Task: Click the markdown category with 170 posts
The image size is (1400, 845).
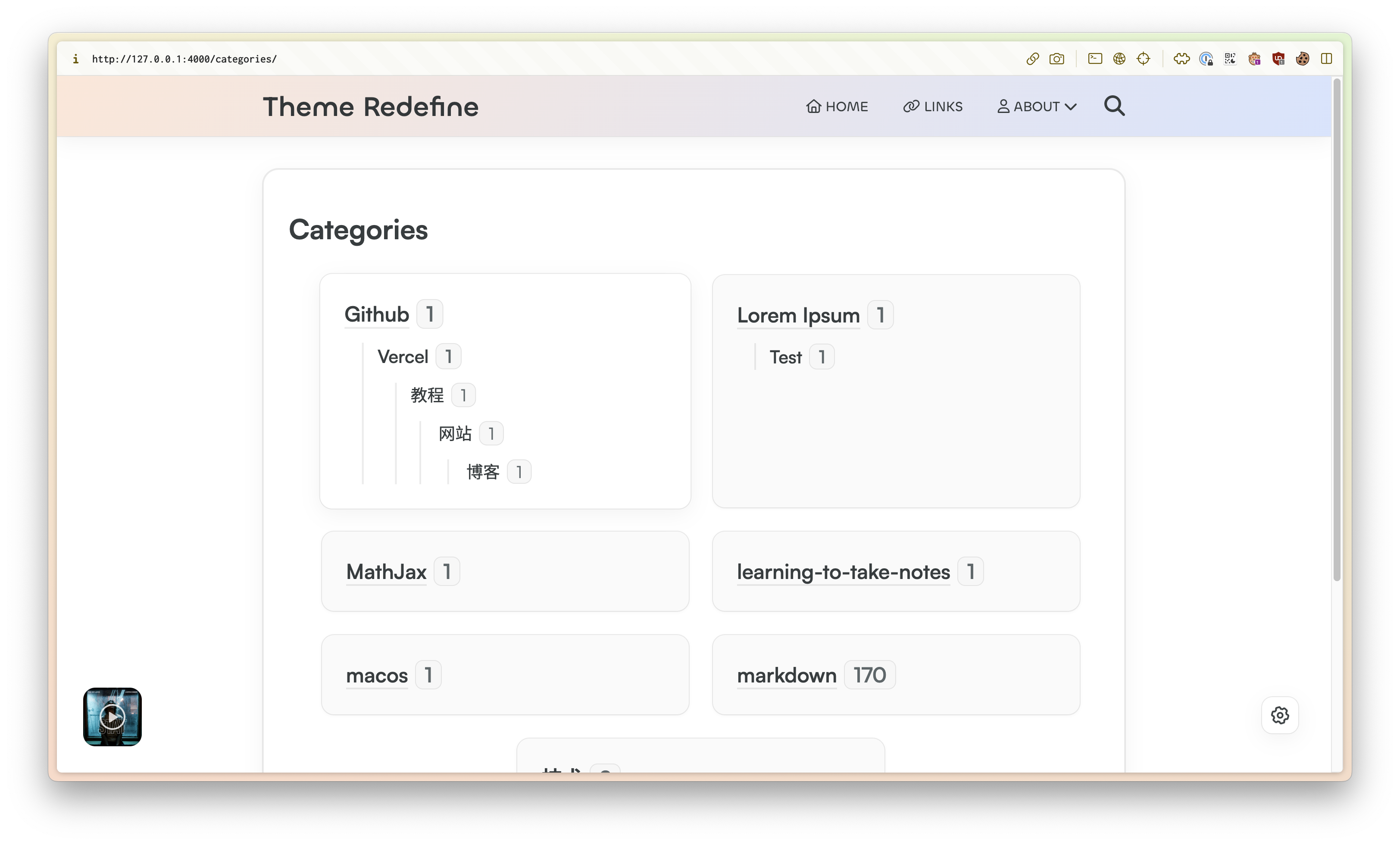Action: tap(786, 675)
